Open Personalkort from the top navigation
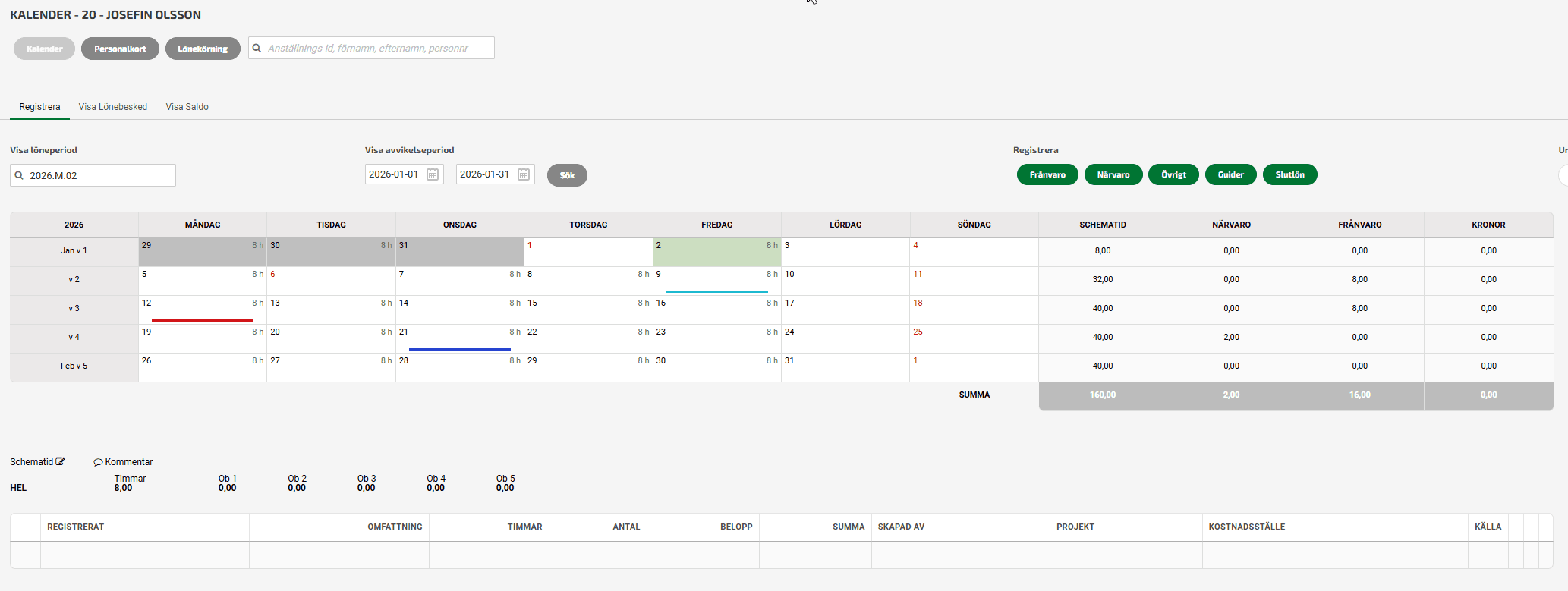The width and height of the screenshot is (1568, 591). (120, 49)
